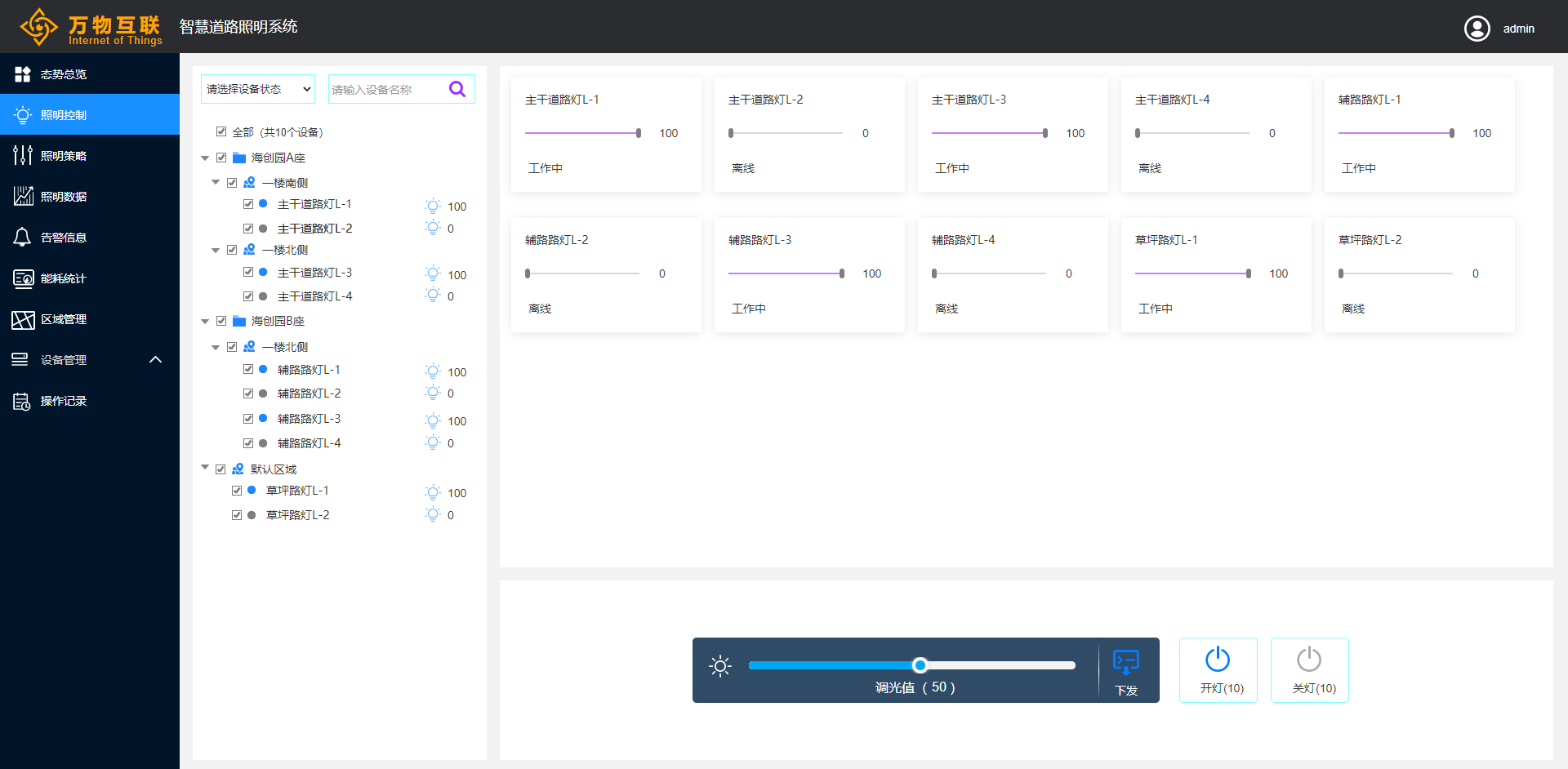This screenshot has width=1568, height=769.
Task: Uncheck 主干道路灯L-3 checkbox in tree
Action: pos(248,272)
